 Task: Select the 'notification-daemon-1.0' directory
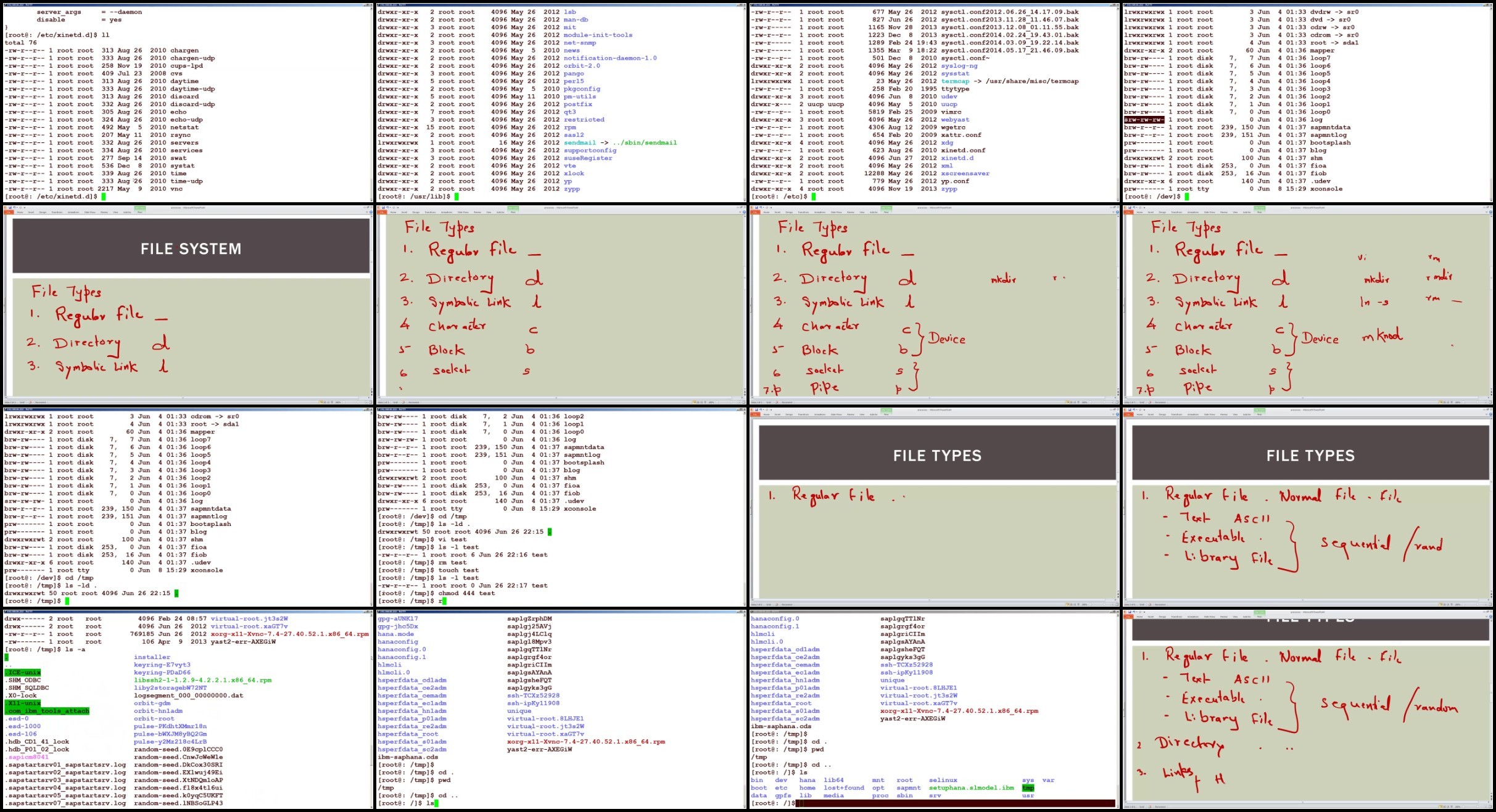[610, 58]
